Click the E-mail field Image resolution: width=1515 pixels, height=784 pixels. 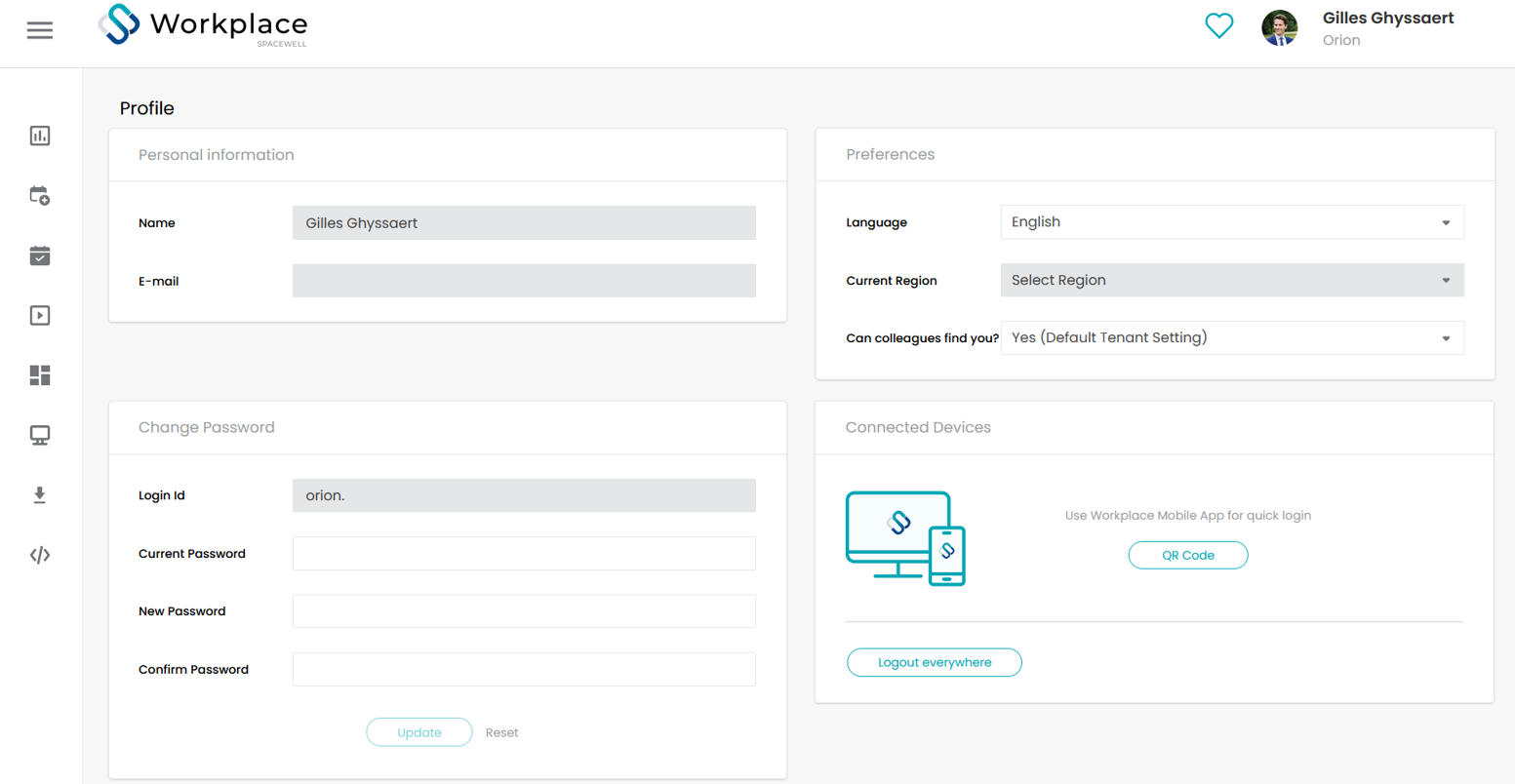tap(524, 281)
